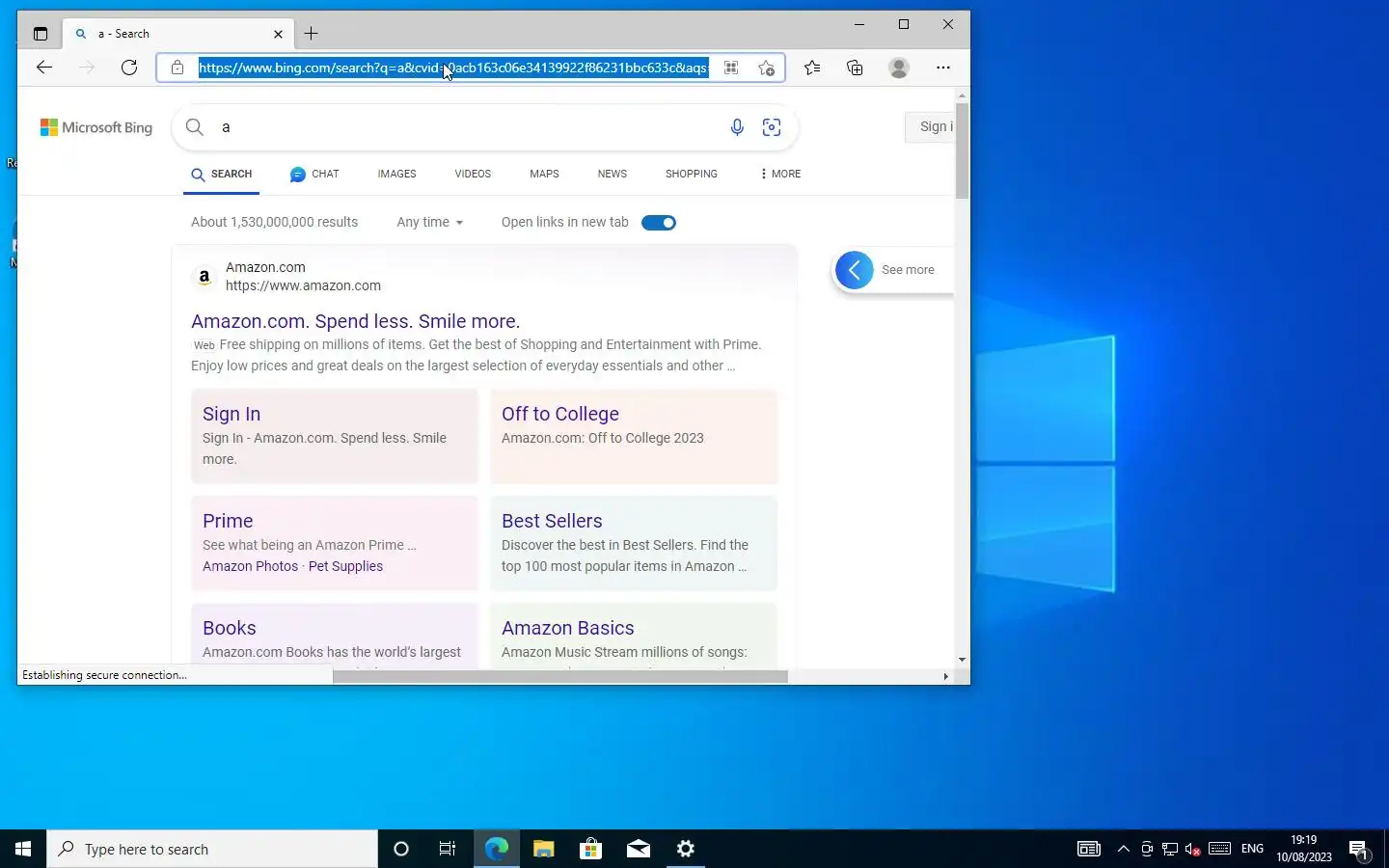Click the blue See more arrow
The width and height of the screenshot is (1389, 868).
[855, 270]
